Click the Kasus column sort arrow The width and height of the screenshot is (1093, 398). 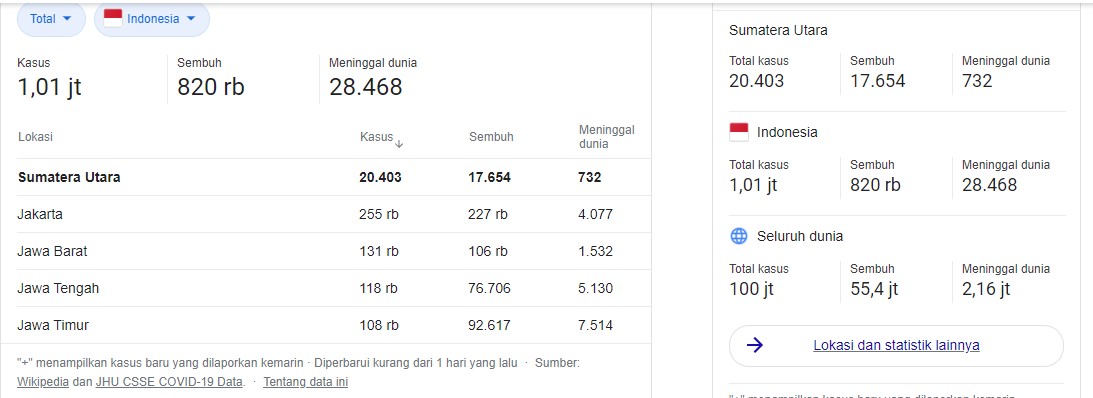pyautogui.click(x=399, y=144)
